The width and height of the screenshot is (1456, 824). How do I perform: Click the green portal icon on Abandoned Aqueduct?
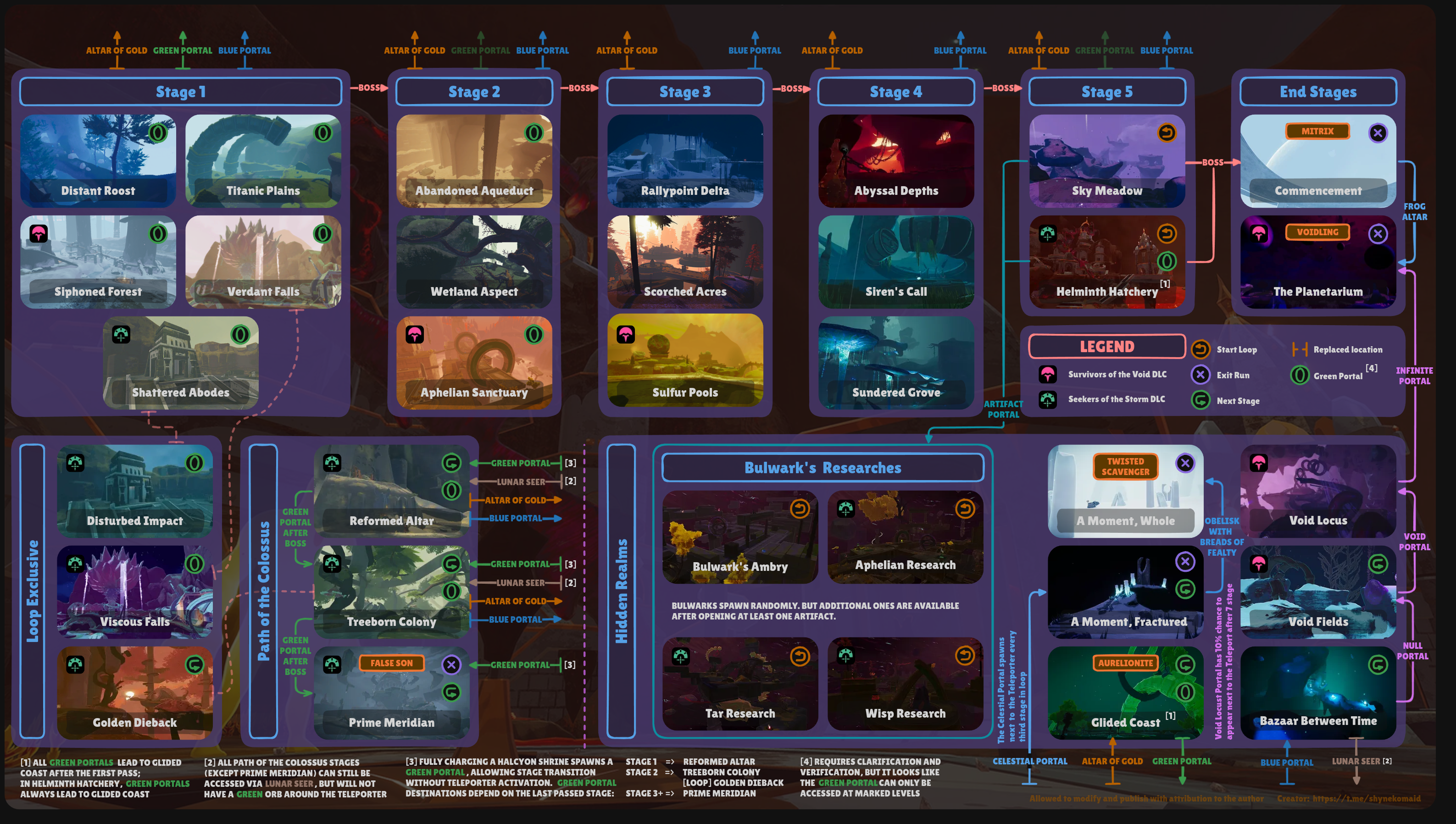(x=533, y=133)
